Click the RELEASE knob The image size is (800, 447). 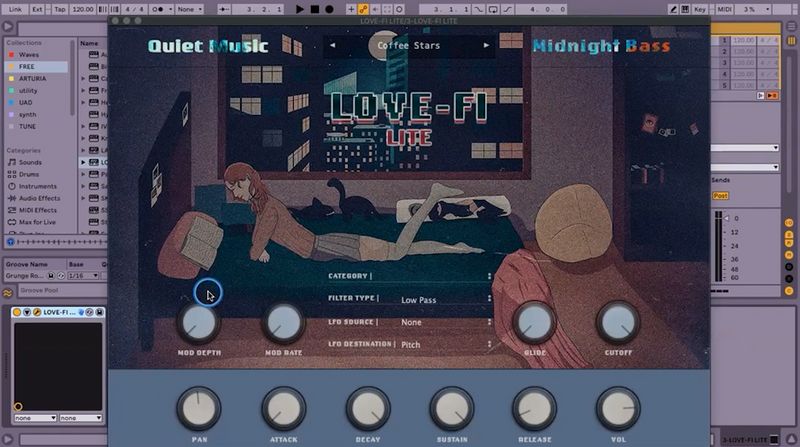click(x=534, y=408)
